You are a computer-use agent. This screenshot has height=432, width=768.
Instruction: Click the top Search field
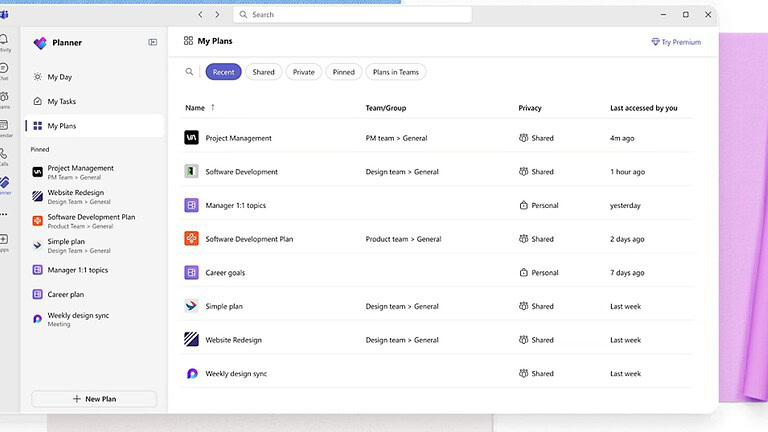point(353,15)
